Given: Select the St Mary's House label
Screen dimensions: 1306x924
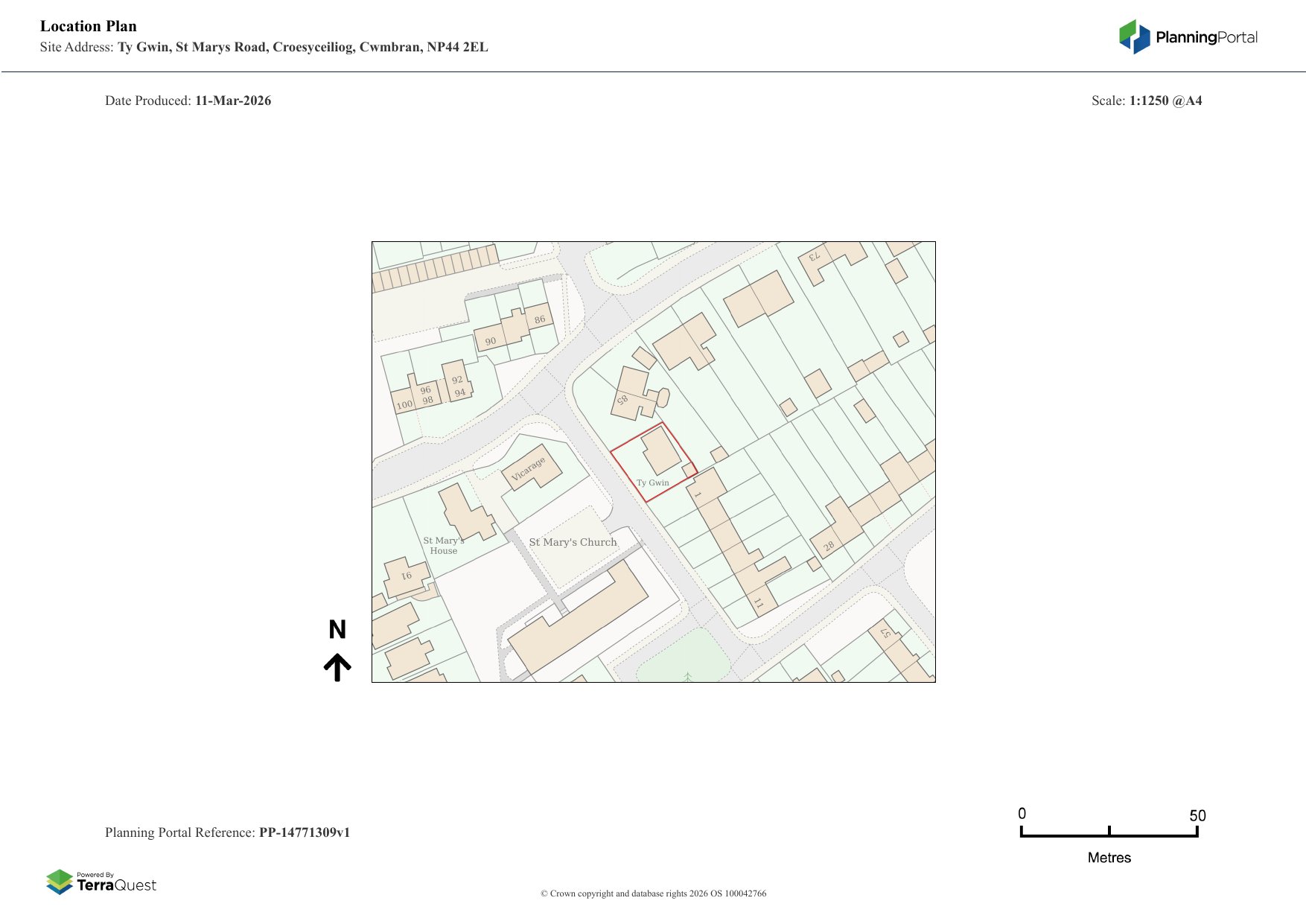Looking at the screenshot, I should click(444, 546).
